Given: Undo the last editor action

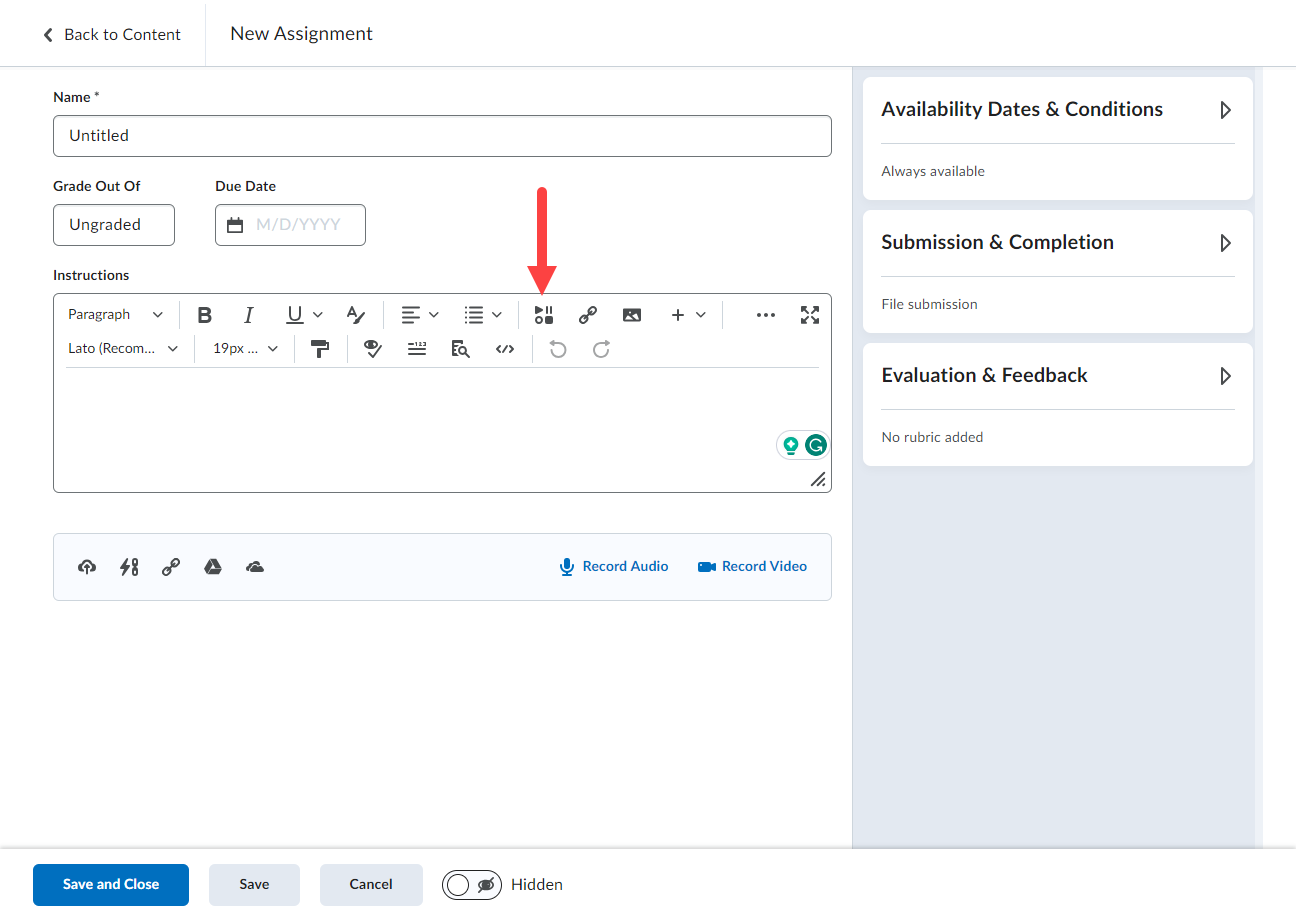Looking at the screenshot, I should tap(558, 349).
